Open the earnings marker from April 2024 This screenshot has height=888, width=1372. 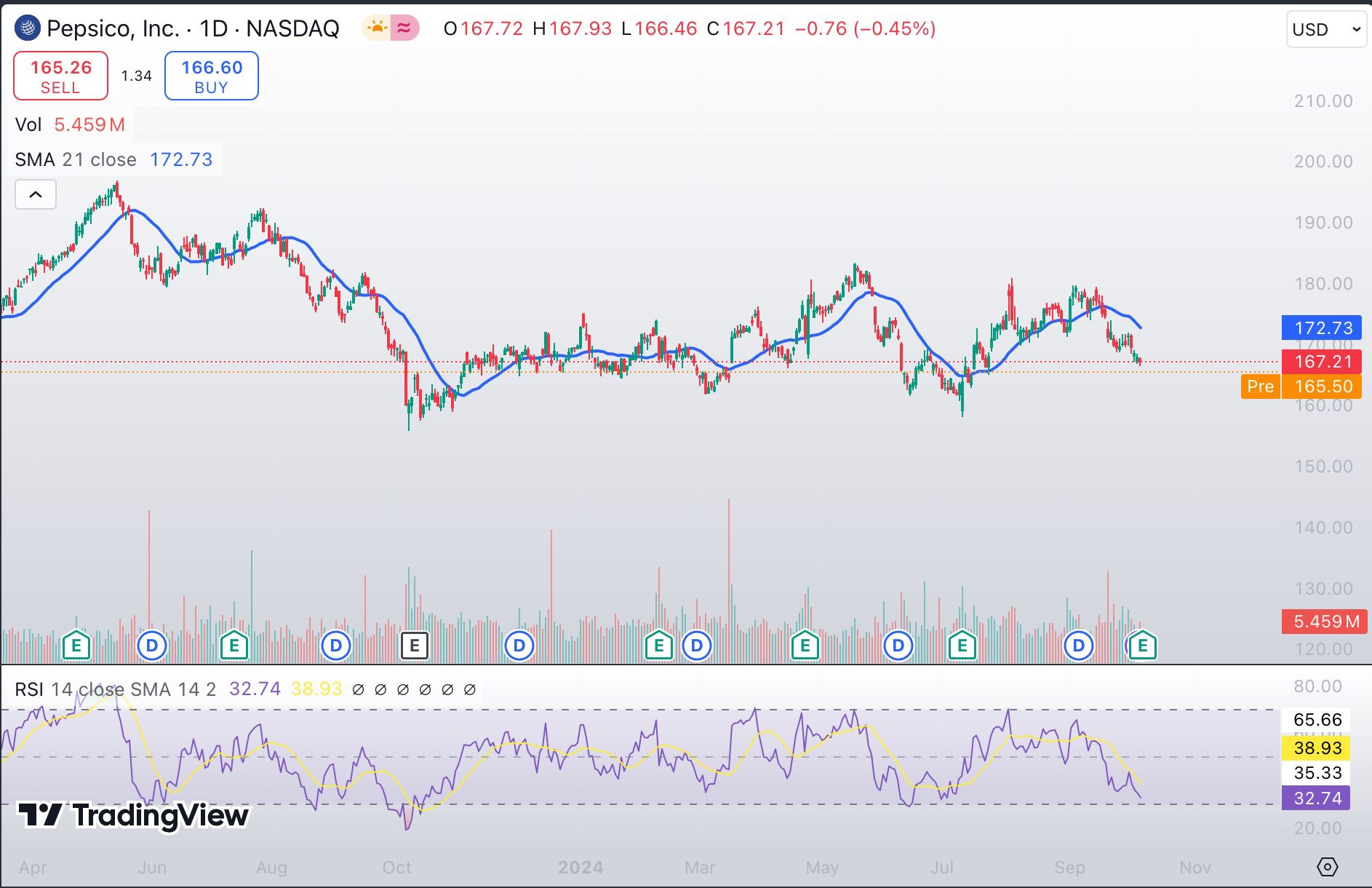[805, 646]
